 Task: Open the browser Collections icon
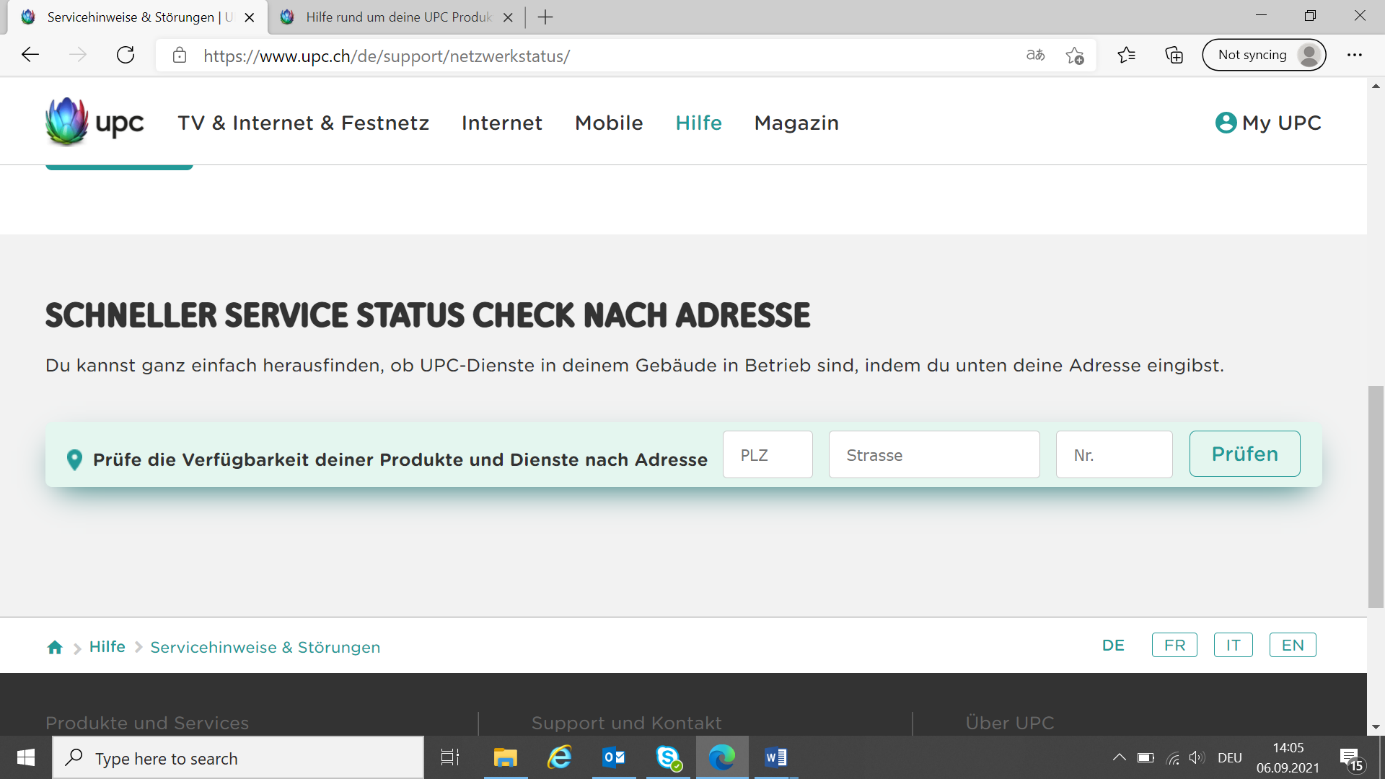coord(1174,55)
